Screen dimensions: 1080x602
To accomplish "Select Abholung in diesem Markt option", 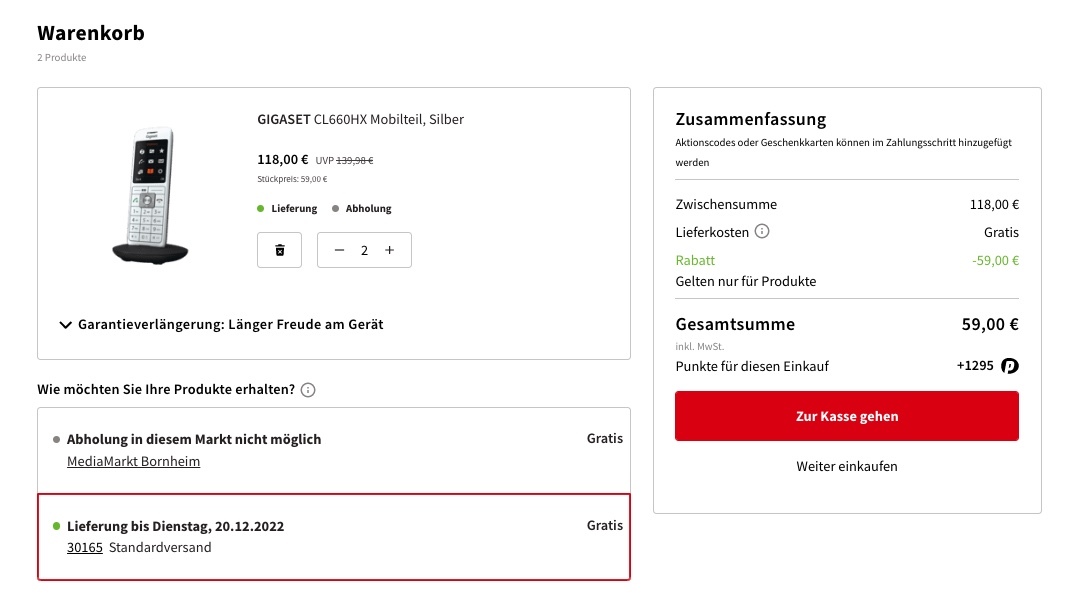I will [334, 450].
